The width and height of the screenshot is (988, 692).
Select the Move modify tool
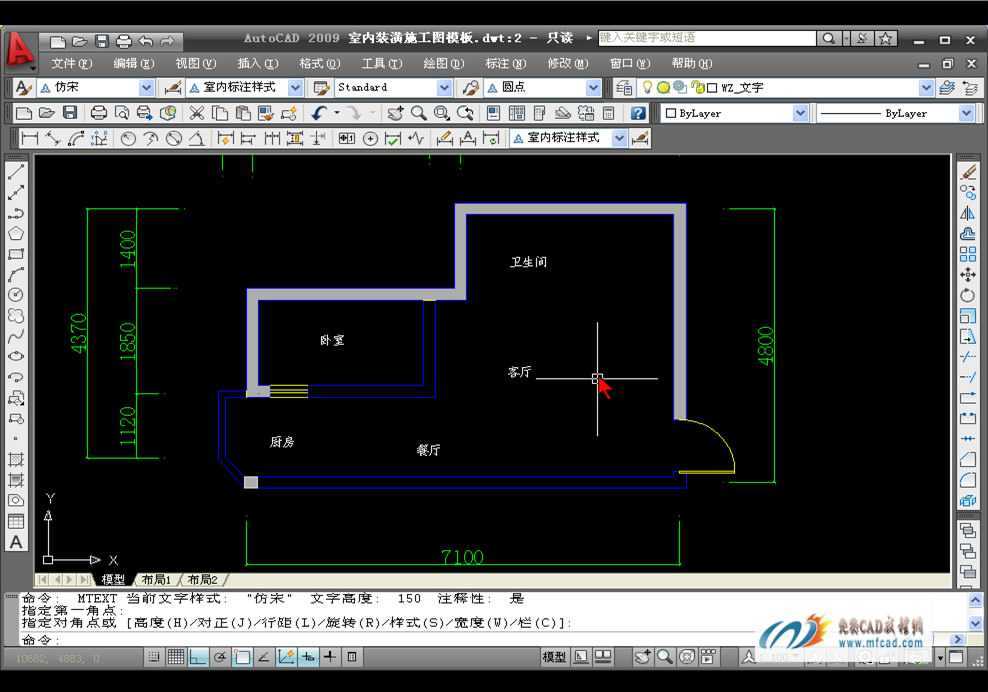point(968,274)
